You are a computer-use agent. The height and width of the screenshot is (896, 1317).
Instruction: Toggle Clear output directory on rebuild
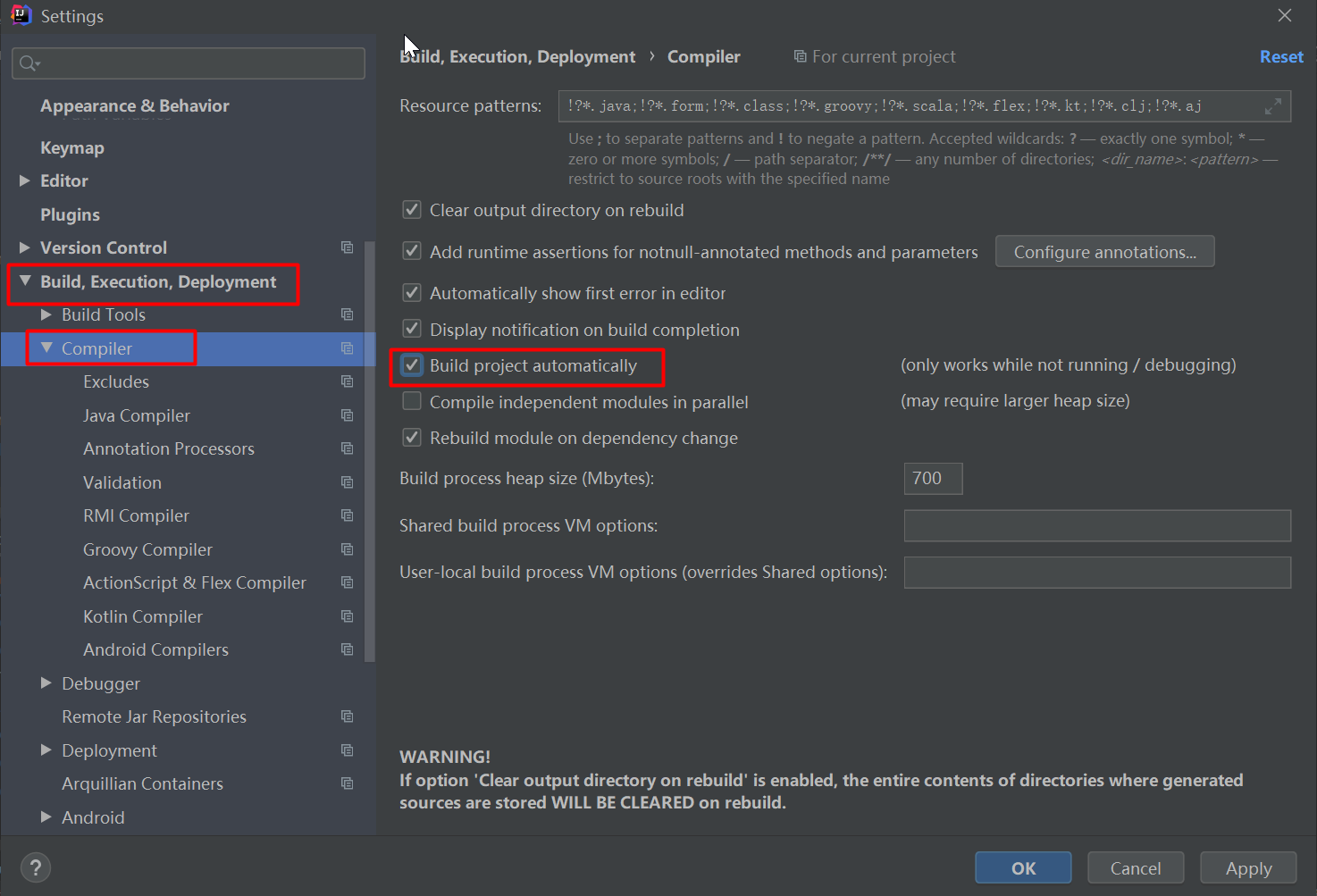pyautogui.click(x=412, y=210)
